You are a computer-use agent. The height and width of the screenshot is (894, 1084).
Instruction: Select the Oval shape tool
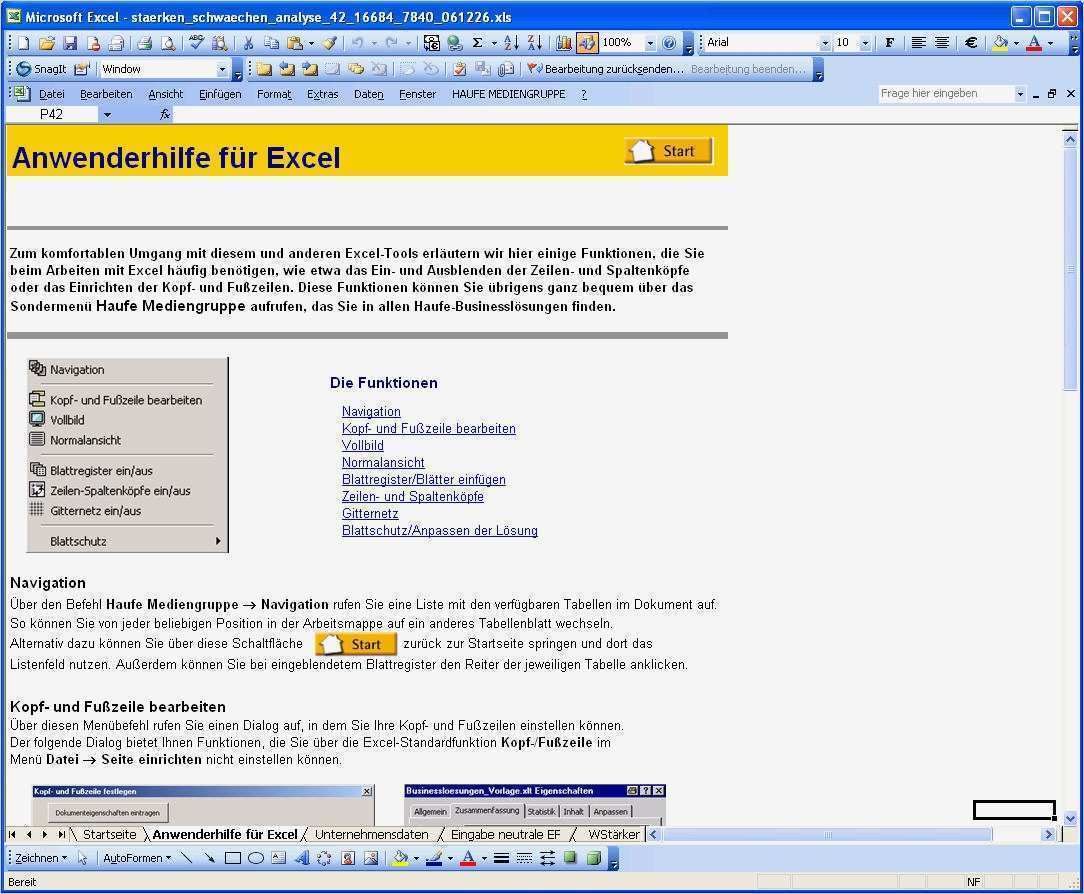click(257, 857)
